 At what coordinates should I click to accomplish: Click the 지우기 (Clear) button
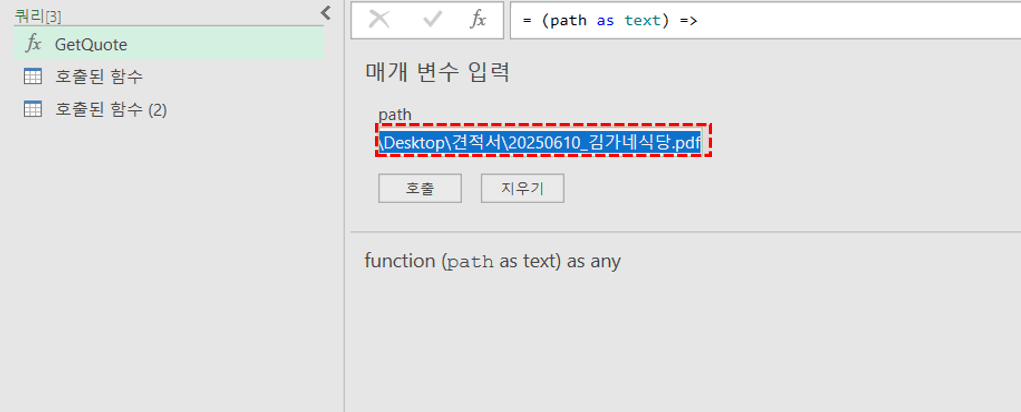click(x=522, y=189)
